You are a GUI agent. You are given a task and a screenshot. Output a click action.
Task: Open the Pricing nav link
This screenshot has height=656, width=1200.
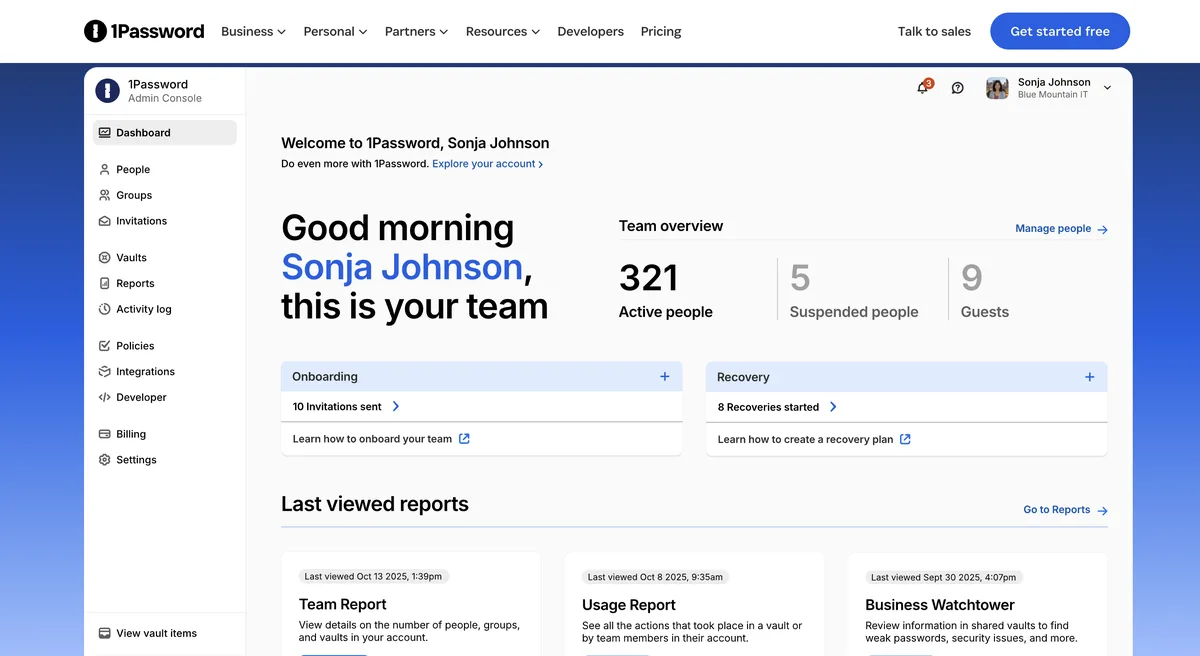point(661,31)
